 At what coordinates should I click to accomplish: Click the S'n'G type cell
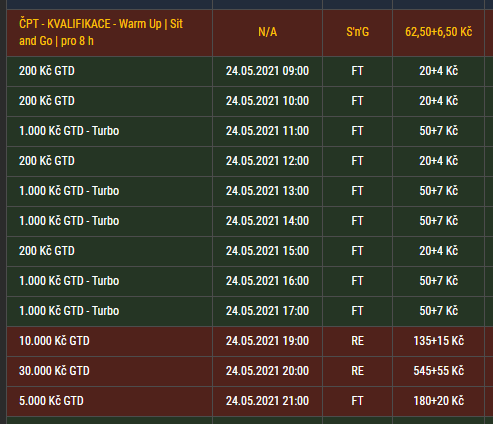tap(357, 32)
